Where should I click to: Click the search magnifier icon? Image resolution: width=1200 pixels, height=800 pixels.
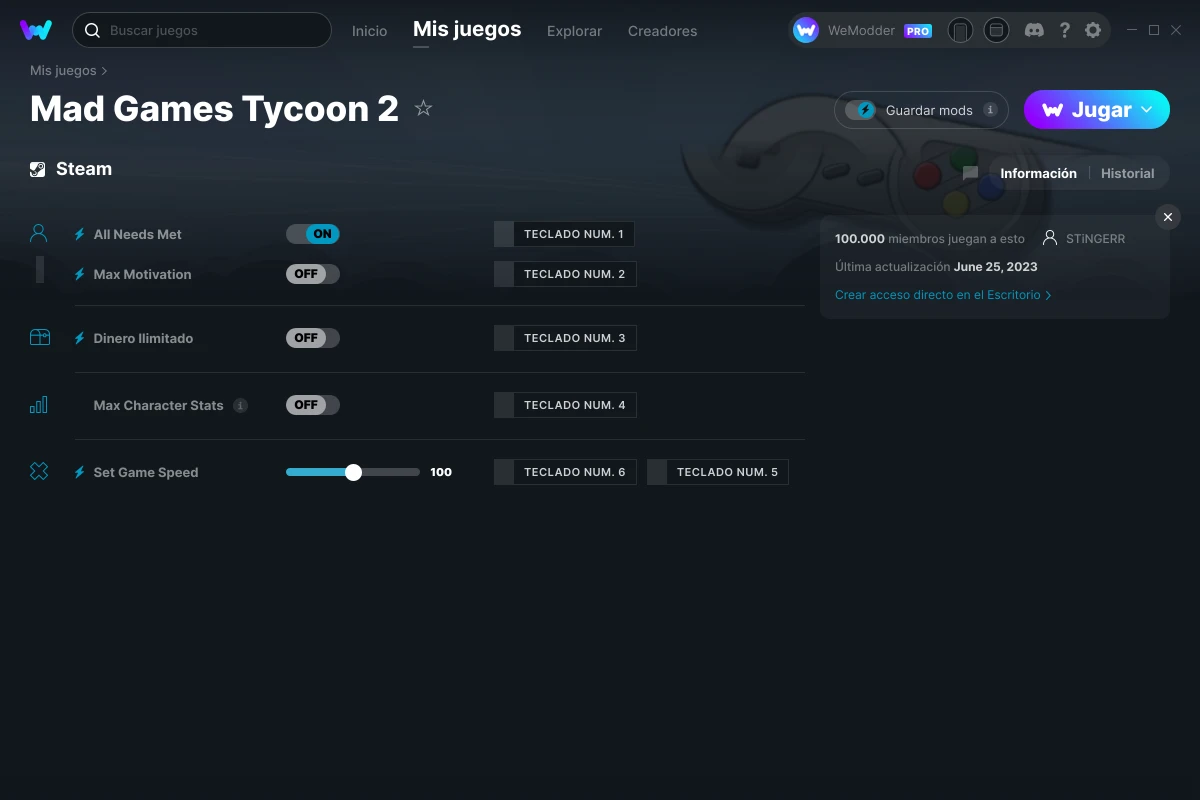click(x=92, y=31)
